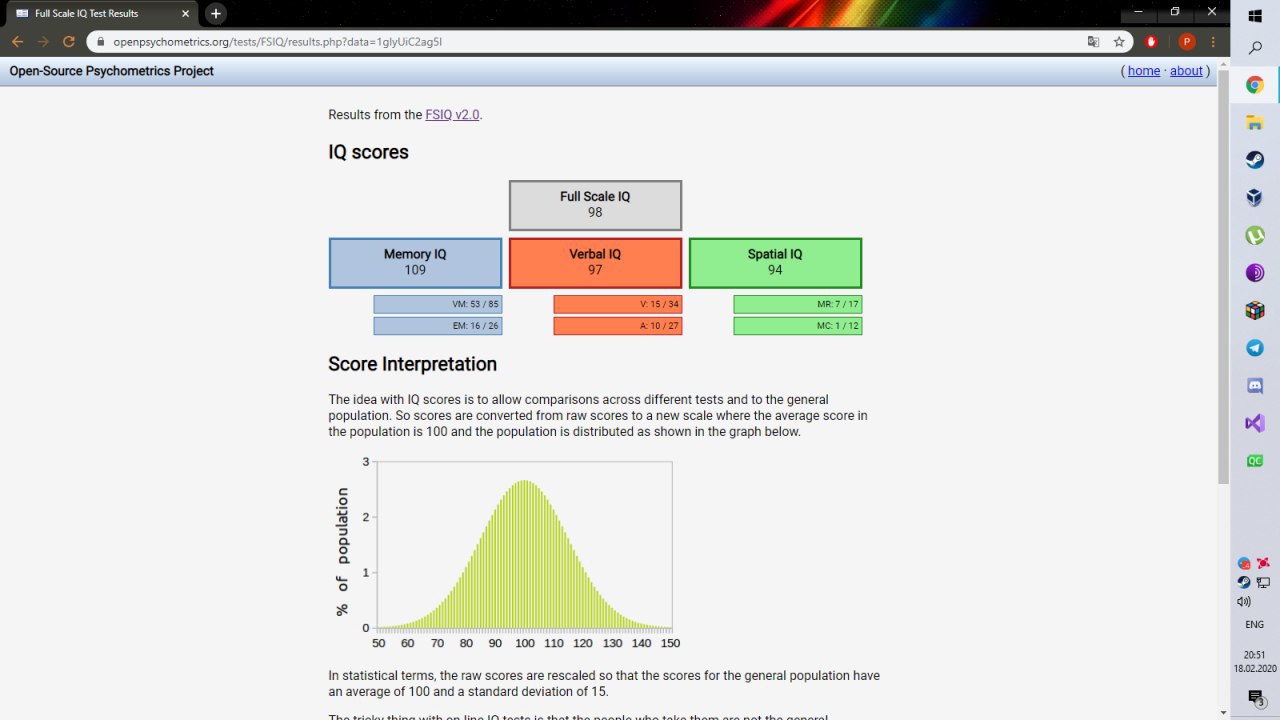Open the Windows Start menu

point(1255,14)
